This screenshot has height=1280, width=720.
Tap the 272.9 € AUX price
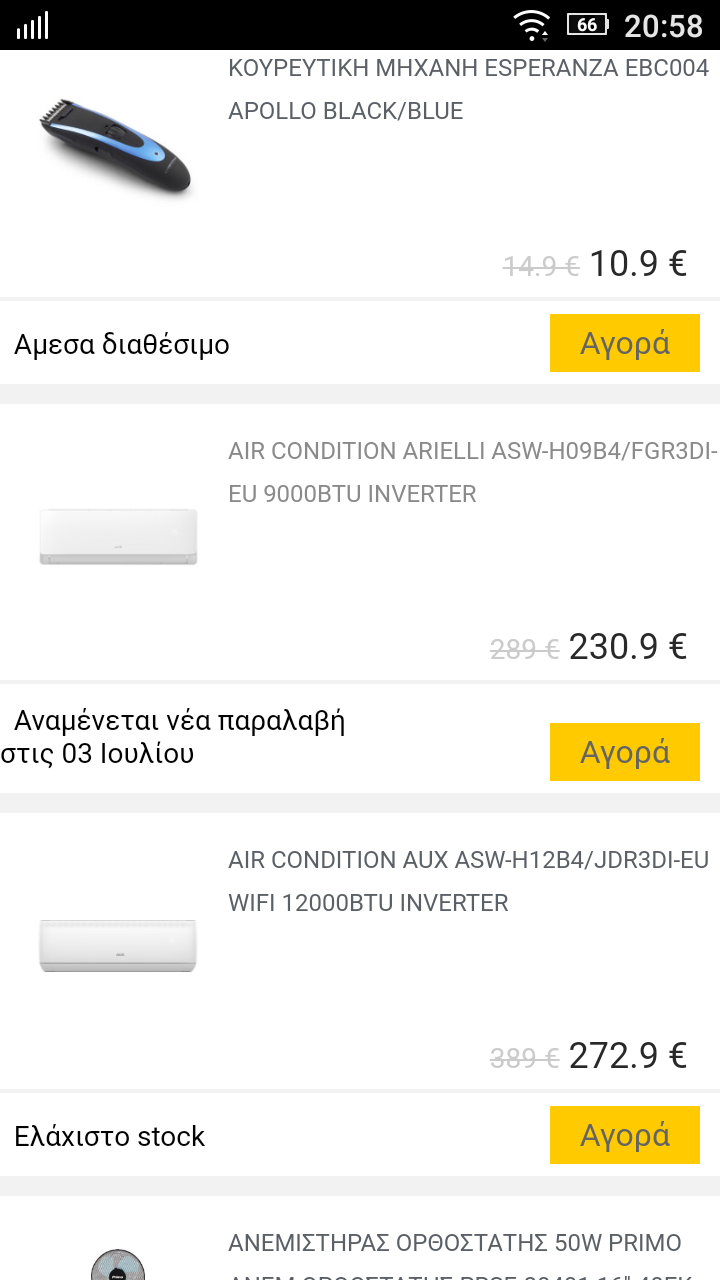628,1055
